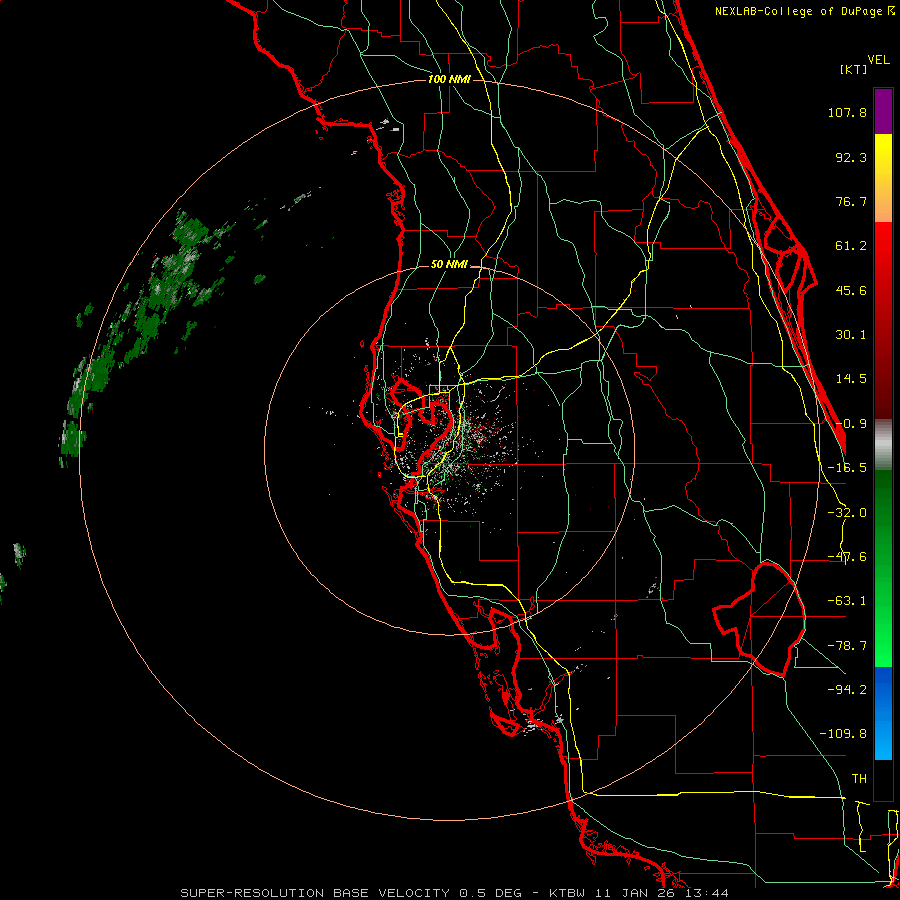Pick the blue segment of velocity scale
The height and width of the screenshot is (900, 900).
coord(883,713)
